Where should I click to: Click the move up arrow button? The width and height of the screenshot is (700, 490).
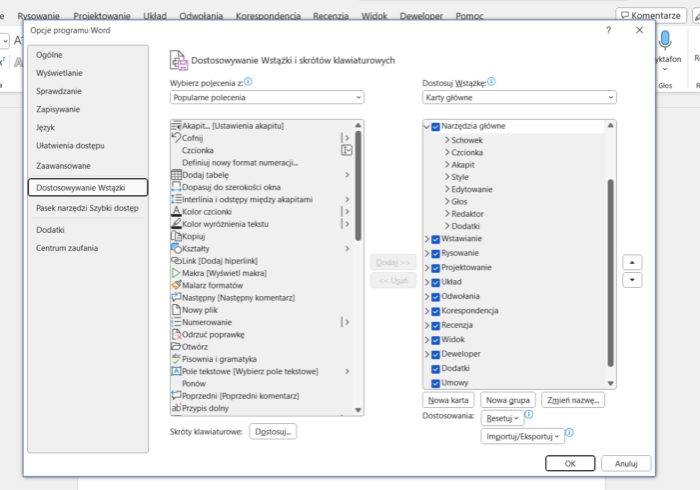pos(632,262)
